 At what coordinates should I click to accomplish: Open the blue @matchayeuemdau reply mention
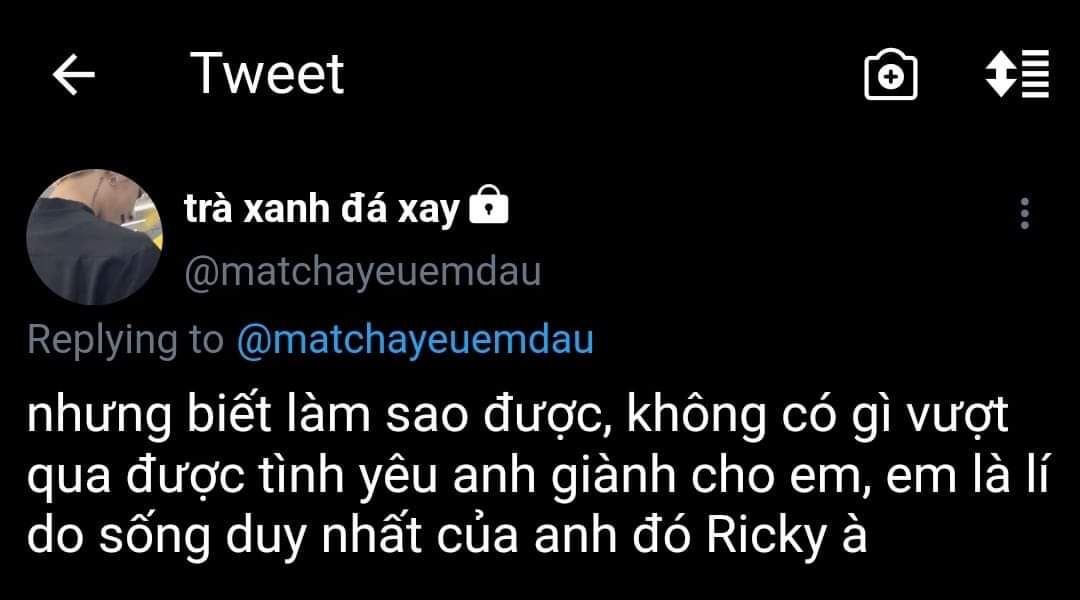coord(415,340)
